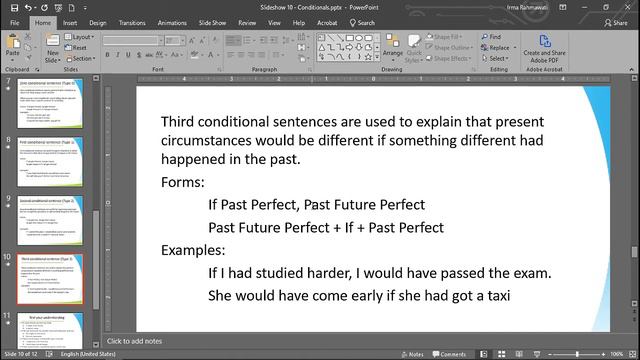Select the five-point star shape
Viewport: 640px width, 360px height.
(368, 57)
